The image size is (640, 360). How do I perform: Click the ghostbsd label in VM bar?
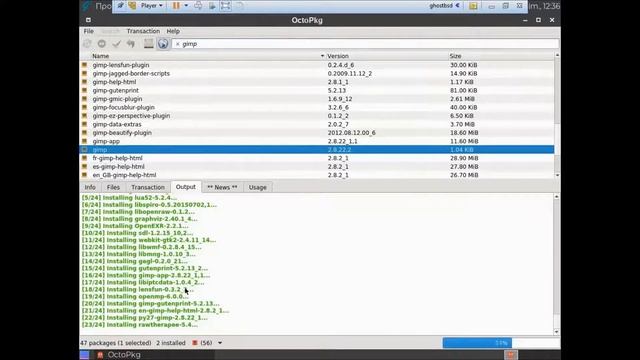pos(441,6)
